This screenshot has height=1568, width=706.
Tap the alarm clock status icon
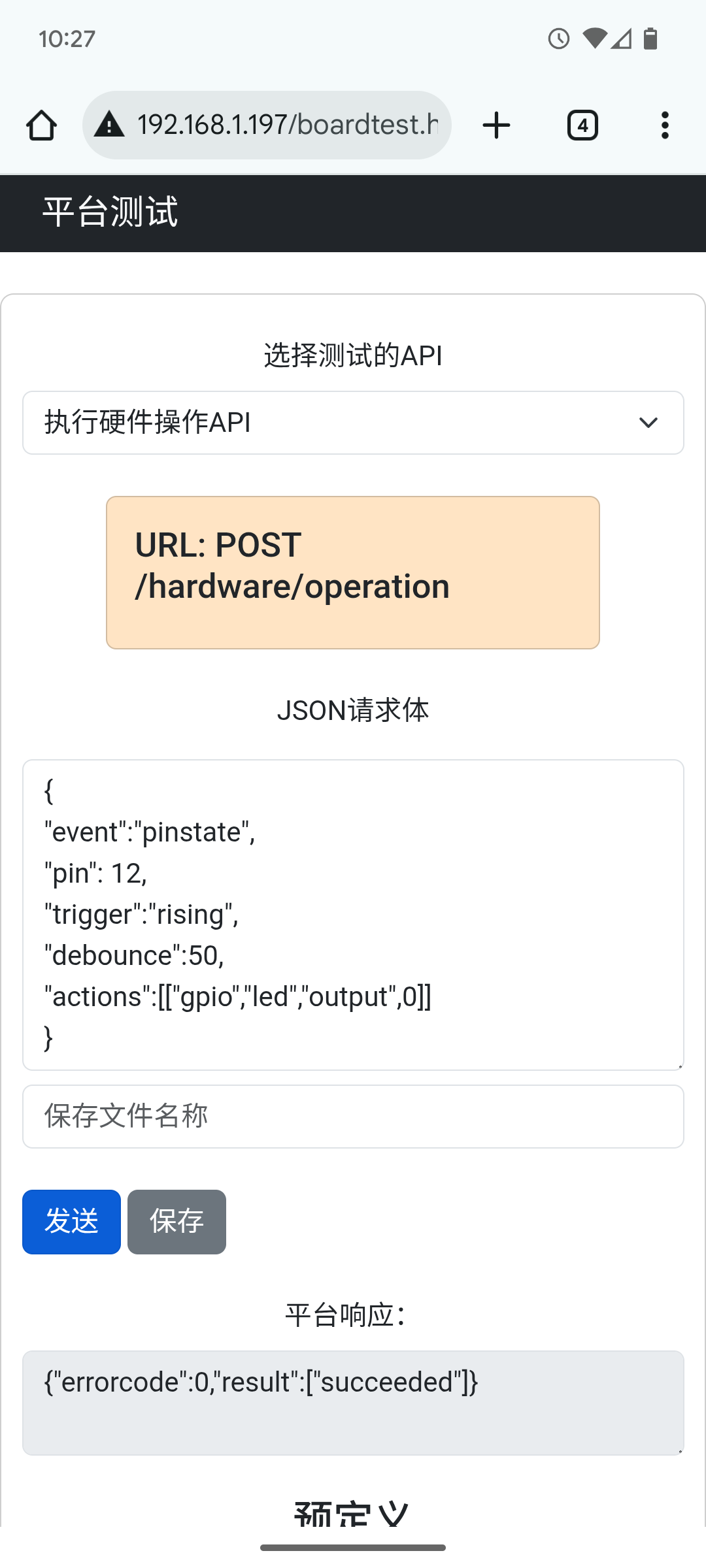pos(559,39)
